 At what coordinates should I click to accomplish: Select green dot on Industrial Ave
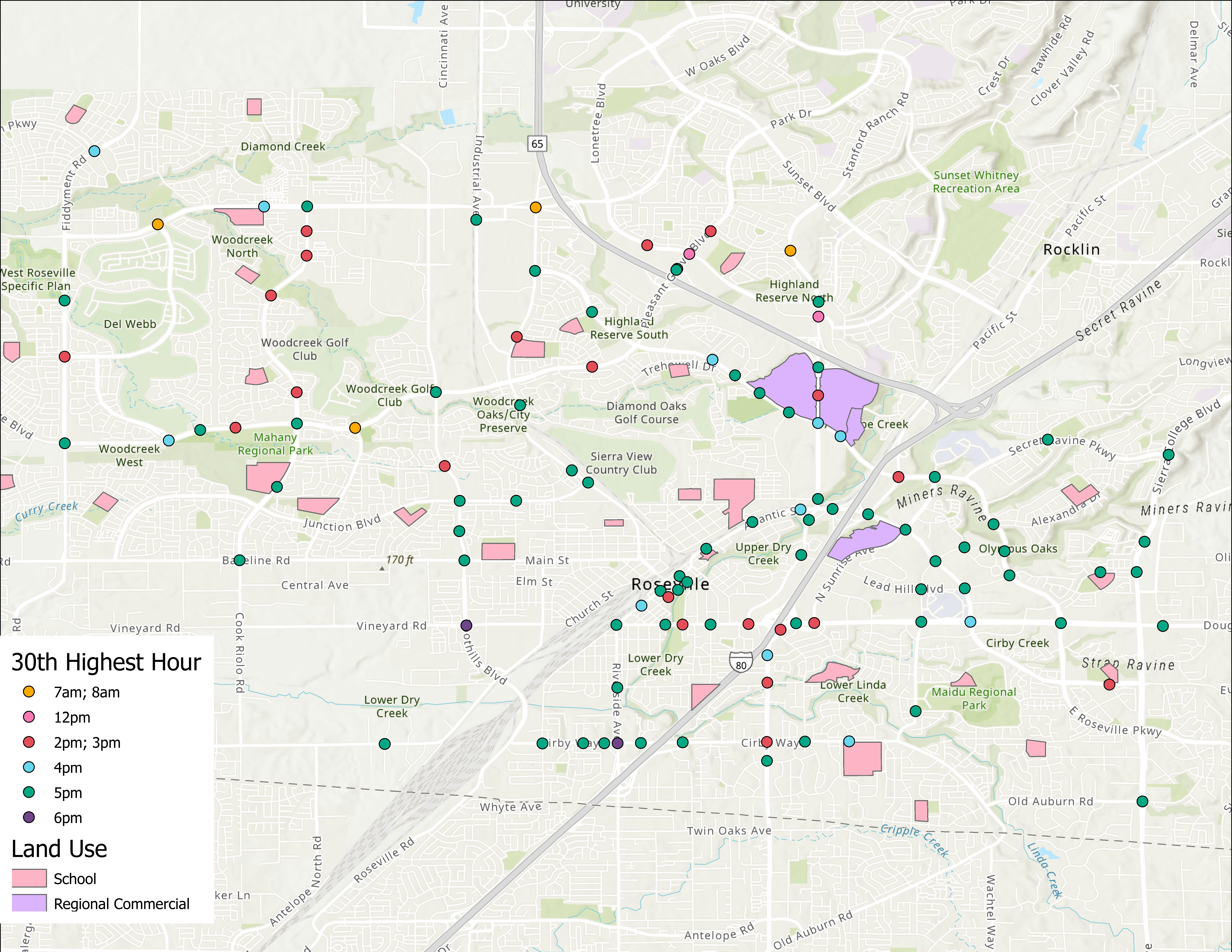click(x=476, y=220)
